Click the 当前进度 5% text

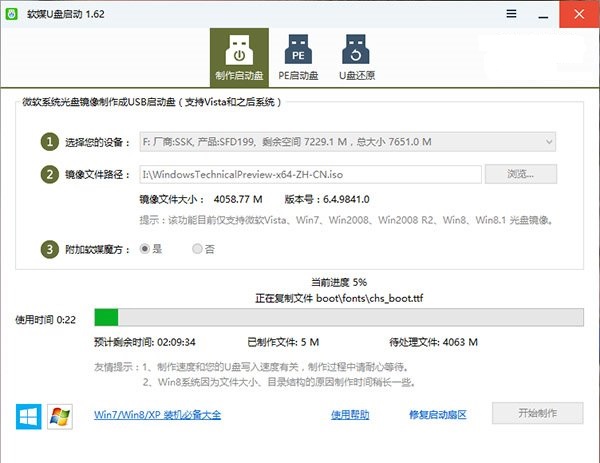pos(339,282)
